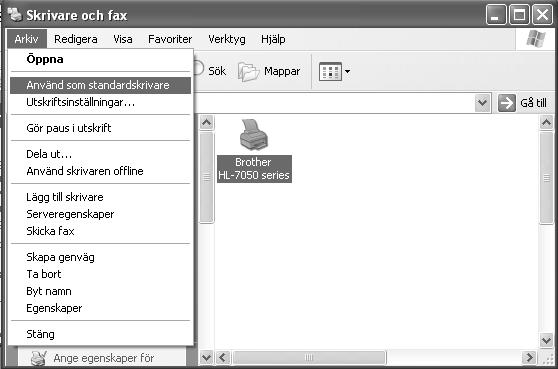Image resolution: width=558 pixels, height=369 pixels.
Task: Open the Redigera menu
Action: (76, 39)
